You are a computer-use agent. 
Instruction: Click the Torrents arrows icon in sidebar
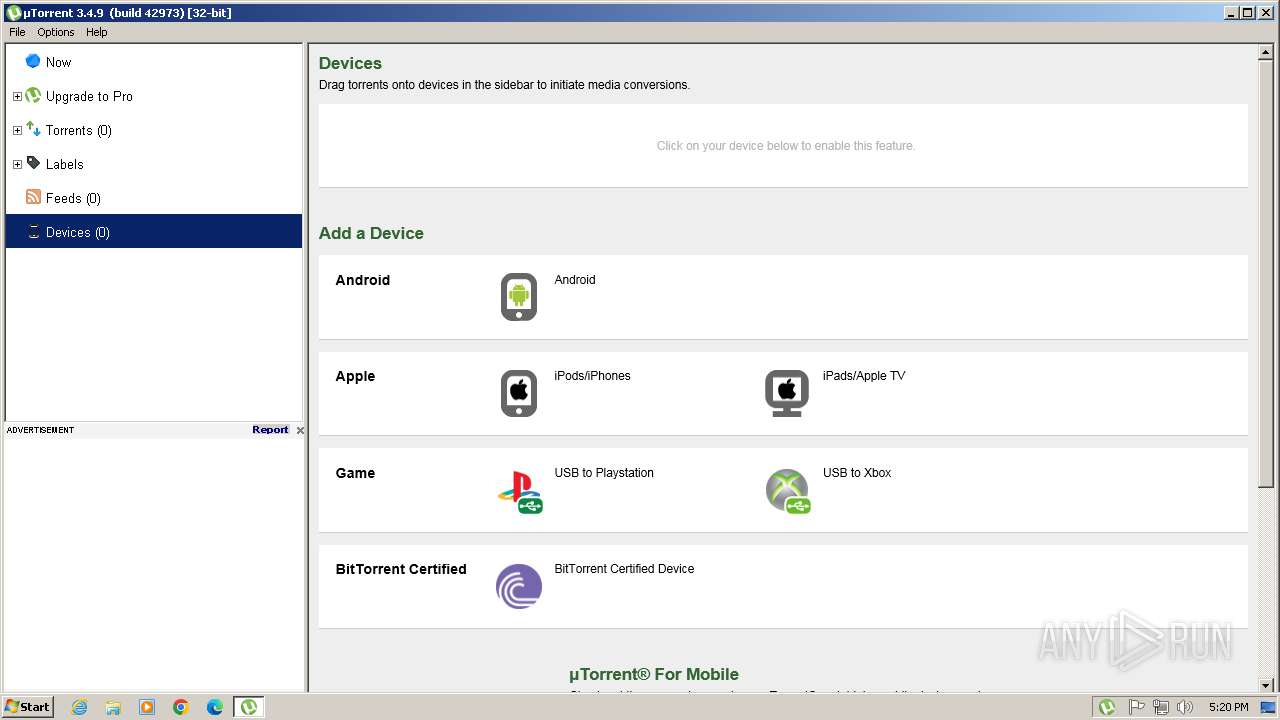pos(33,129)
